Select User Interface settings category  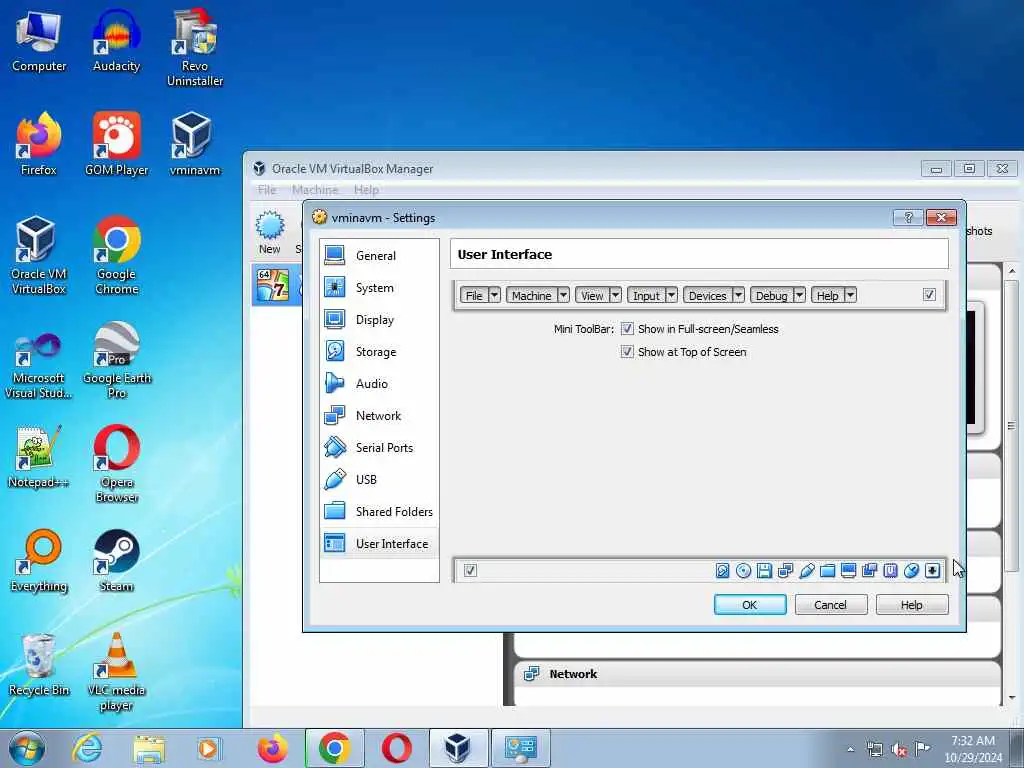point(379,543)
